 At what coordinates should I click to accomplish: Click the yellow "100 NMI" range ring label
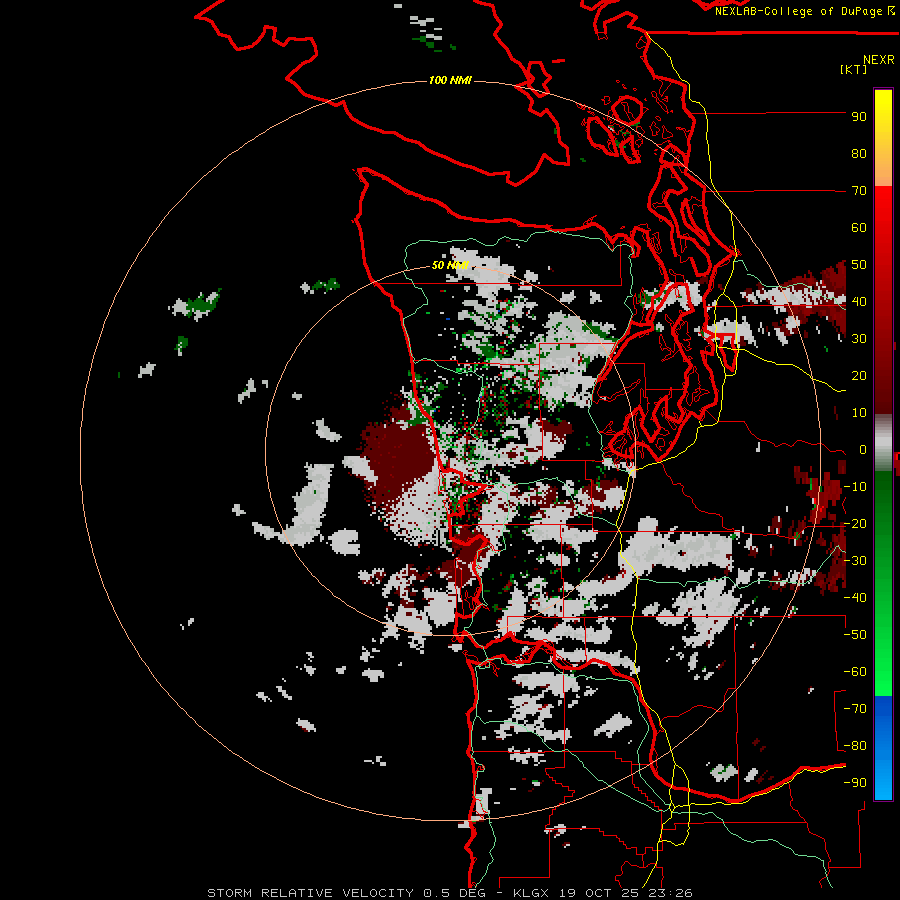tap(450, 80)
